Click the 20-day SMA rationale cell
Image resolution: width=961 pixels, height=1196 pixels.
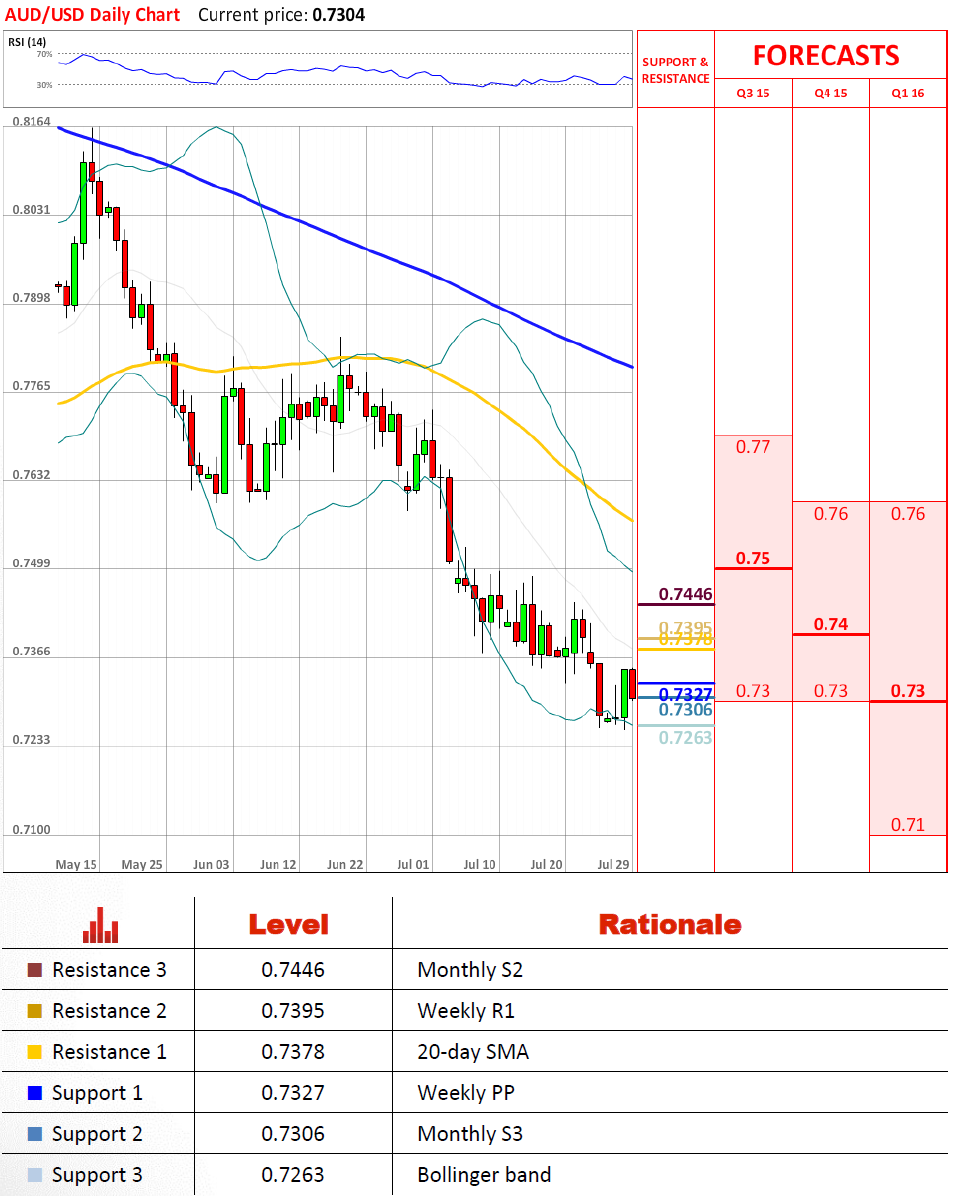coord(473,1053)
